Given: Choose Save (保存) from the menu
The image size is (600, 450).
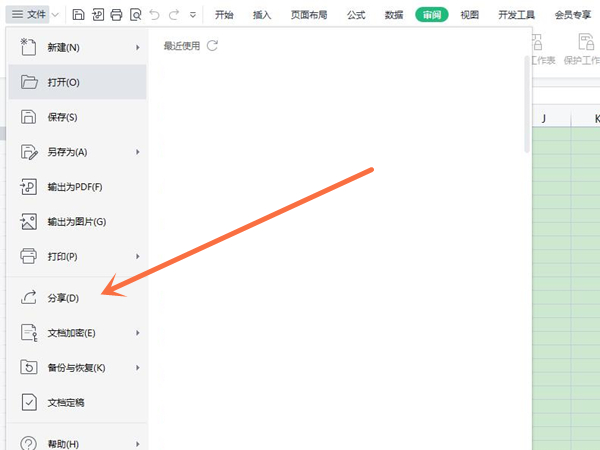Looking at the screenshot, I should [x=62, y=117].
